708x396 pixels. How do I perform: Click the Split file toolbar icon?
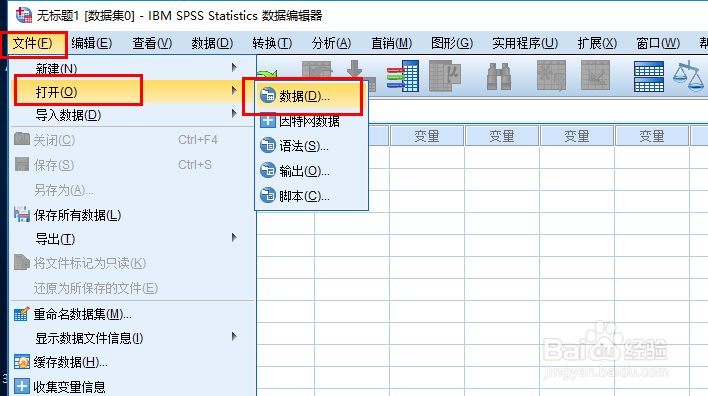click(x=649, y=76)
